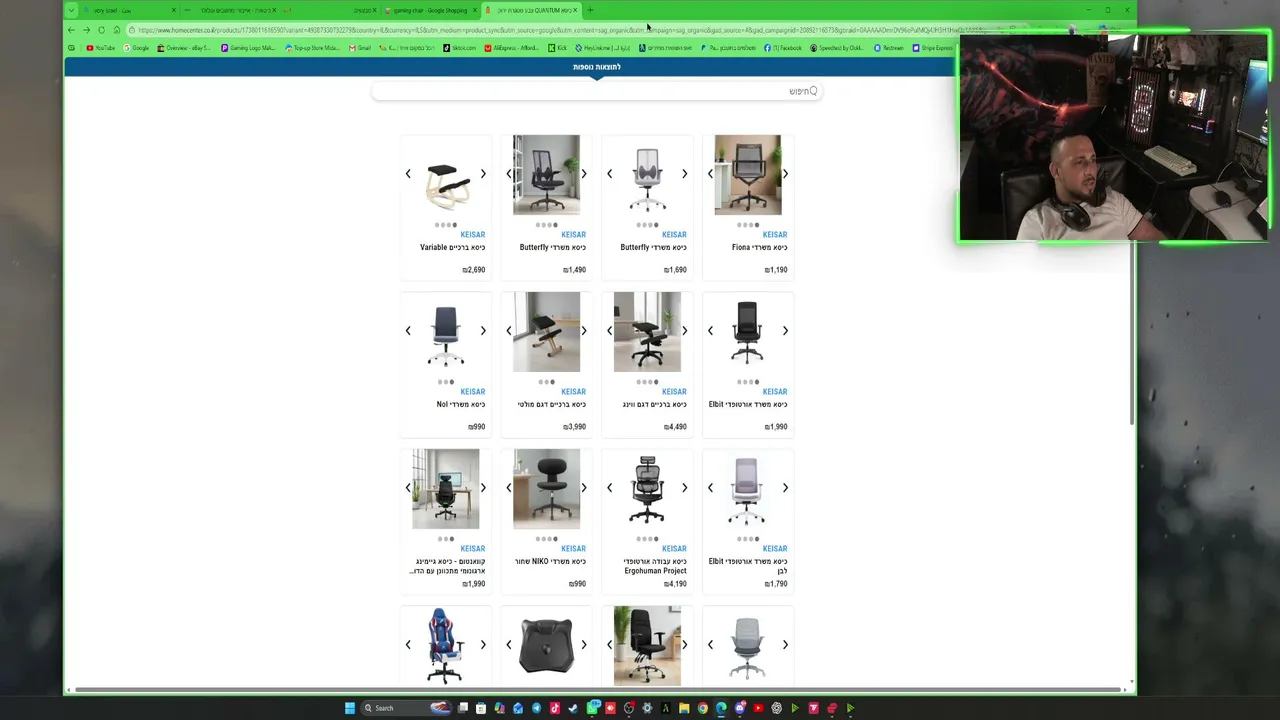1280x720 pixels.
Task: Select the ₪4,190 price text
Action: 675,584
